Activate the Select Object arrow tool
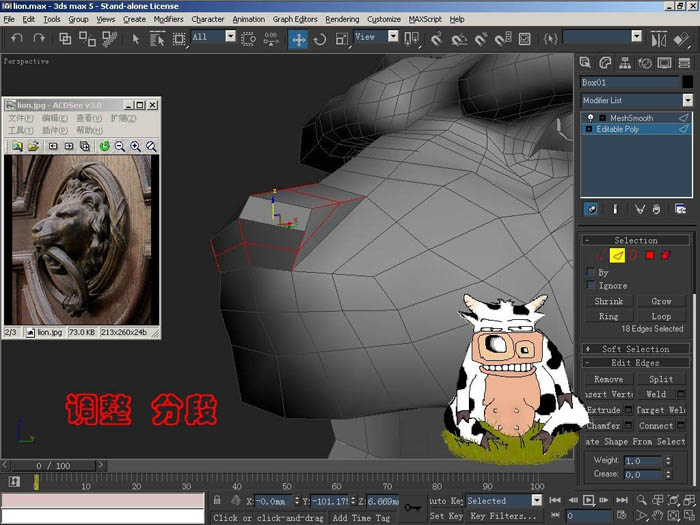The width and height of the screenshot is (700, 525). tap(136, 39)
